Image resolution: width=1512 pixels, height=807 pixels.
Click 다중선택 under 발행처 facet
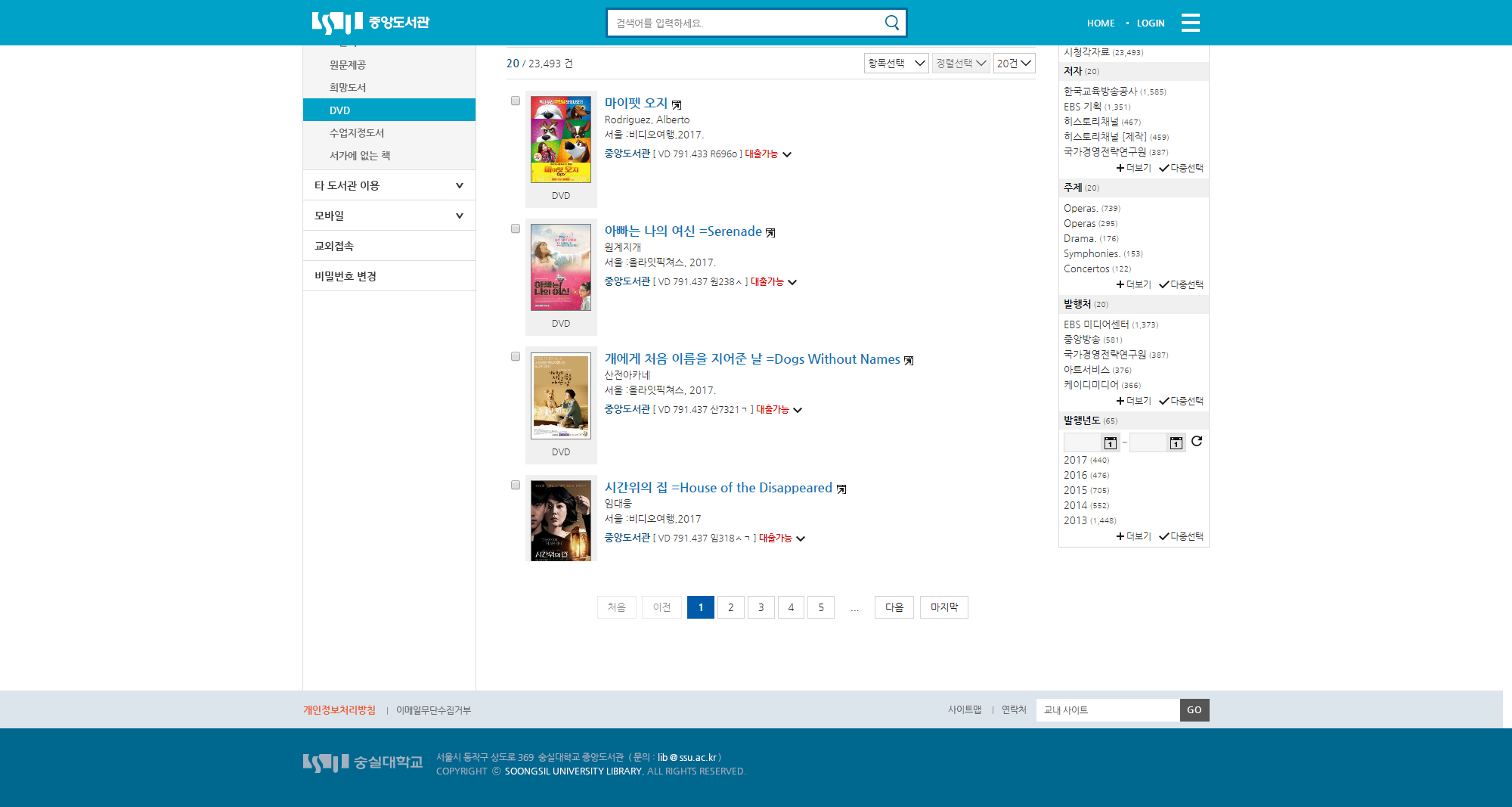click(1181, 401)
